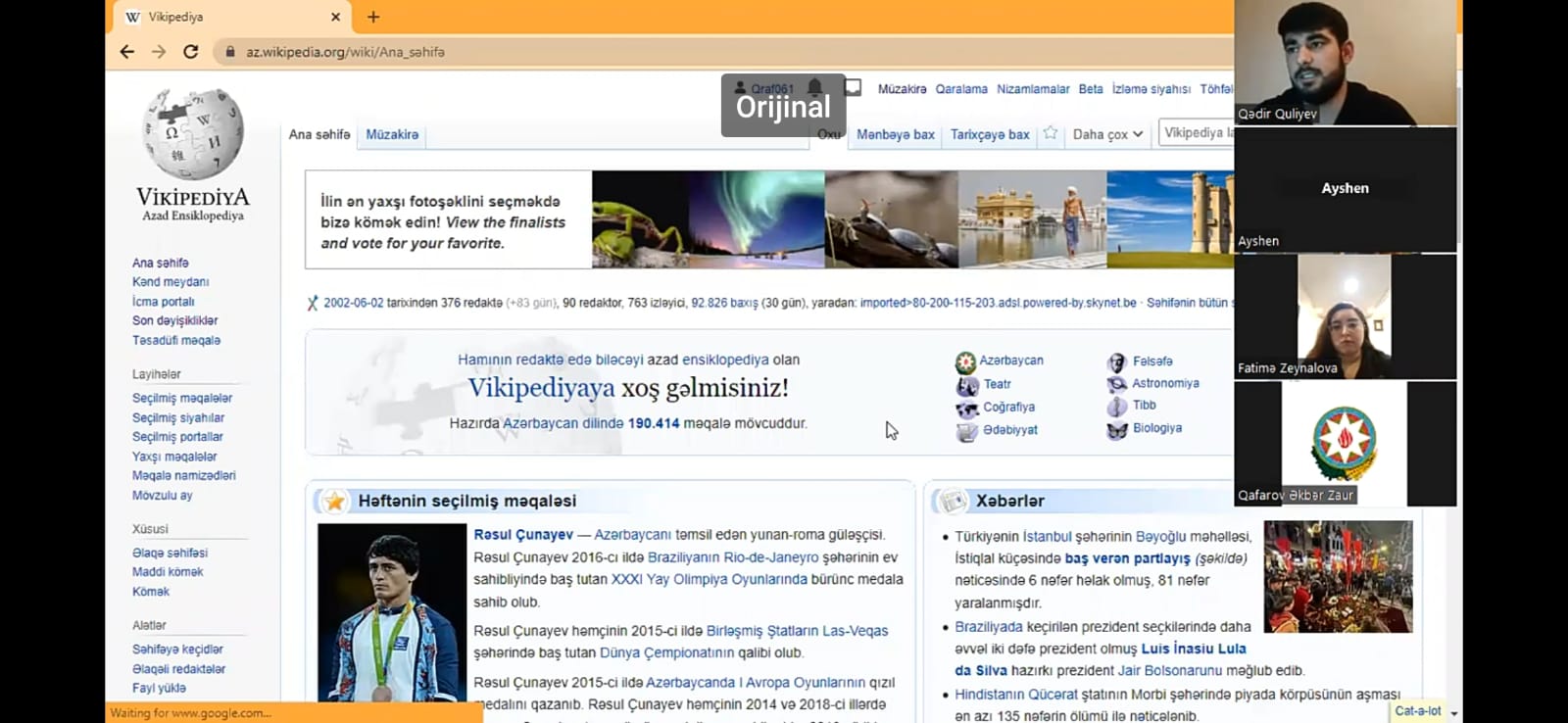1568x723 pixels.
Task: Click Maddi kömək donation link
Action: (168, 572)
